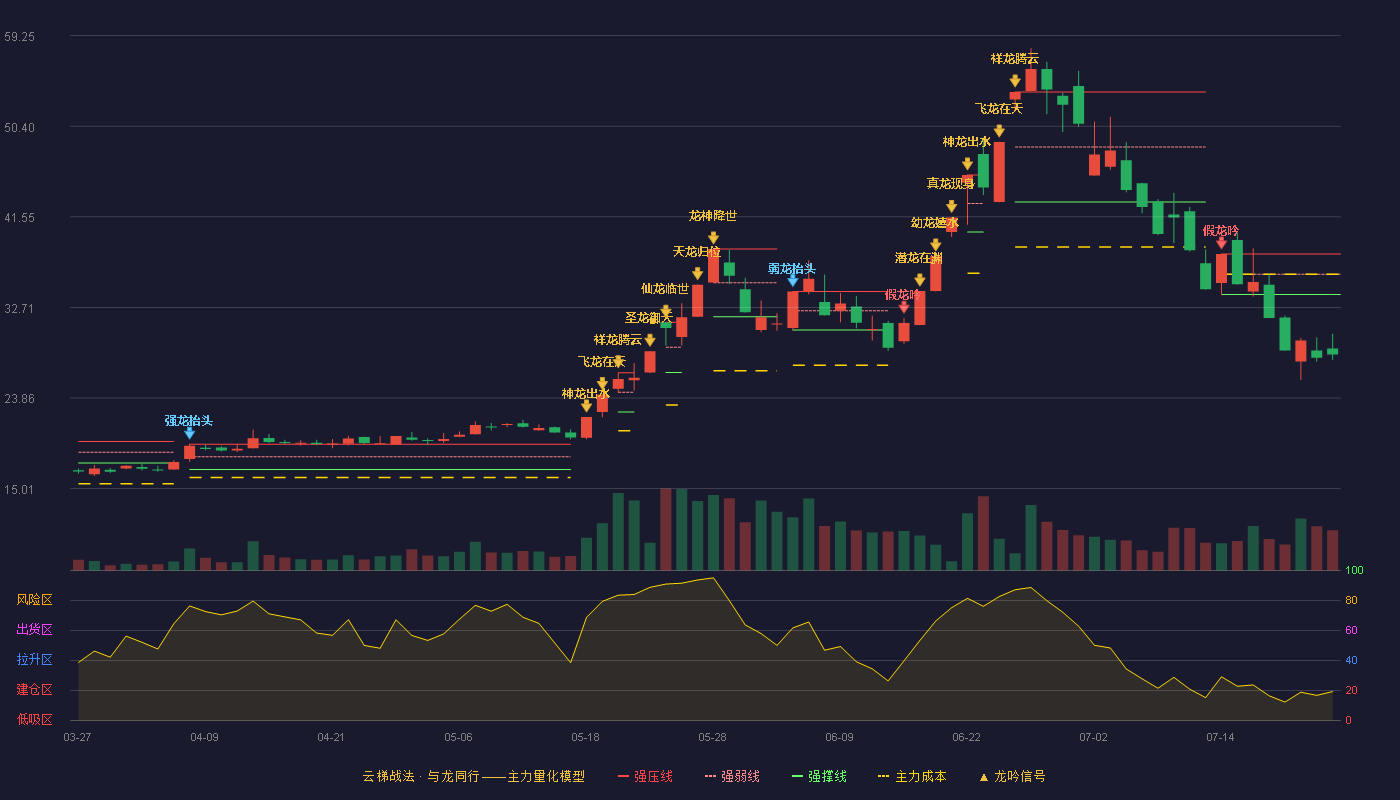Toggle the 强弱线 legend series
Screen dimensions: 1400x800
click(732, 776)
